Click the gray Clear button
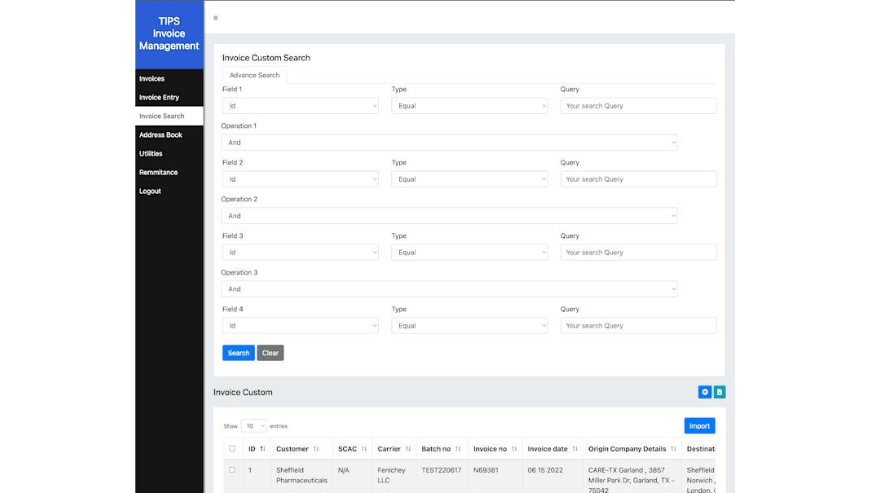870x493 pixels. point(270,353)
